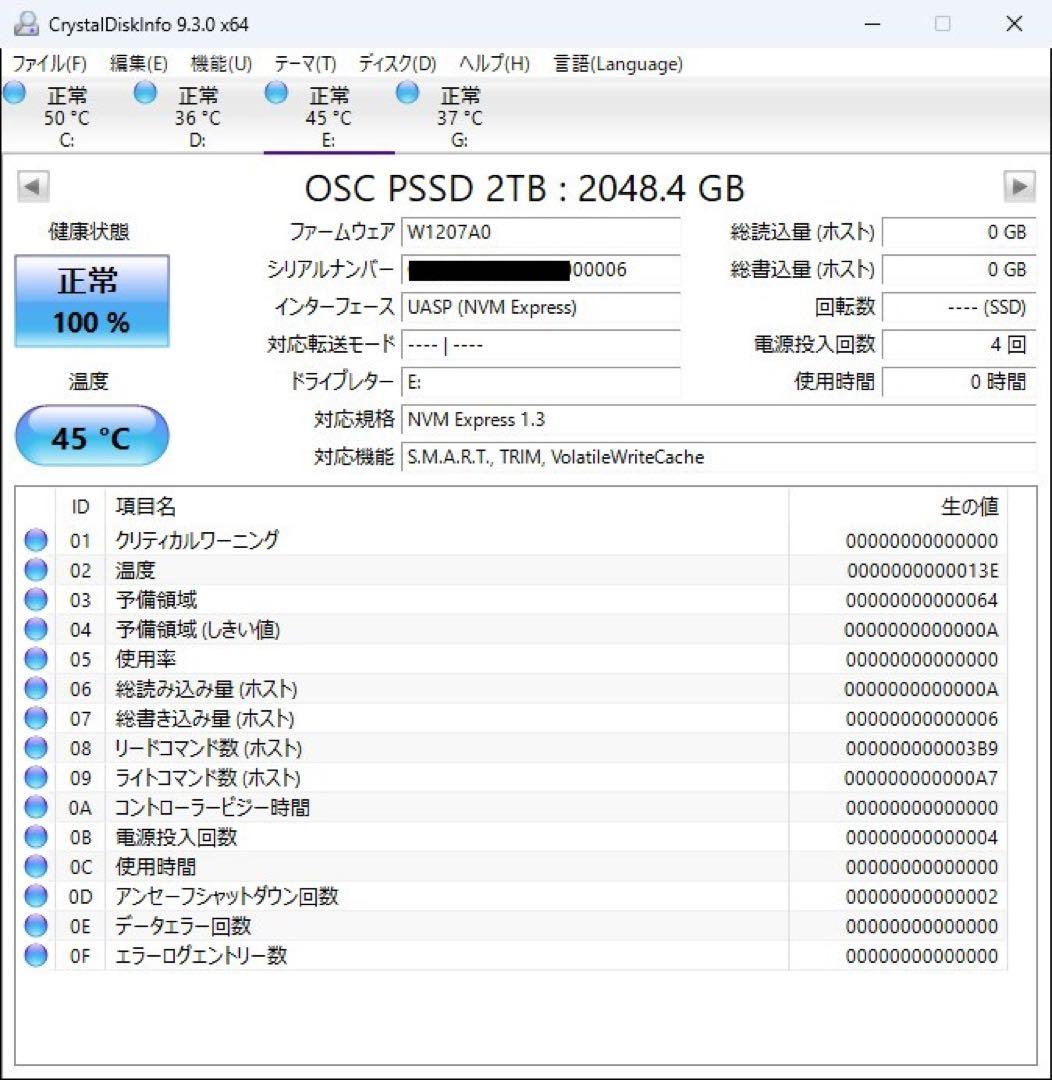
Task: Click the 項目名 column header
Action: tap(446, 507)
